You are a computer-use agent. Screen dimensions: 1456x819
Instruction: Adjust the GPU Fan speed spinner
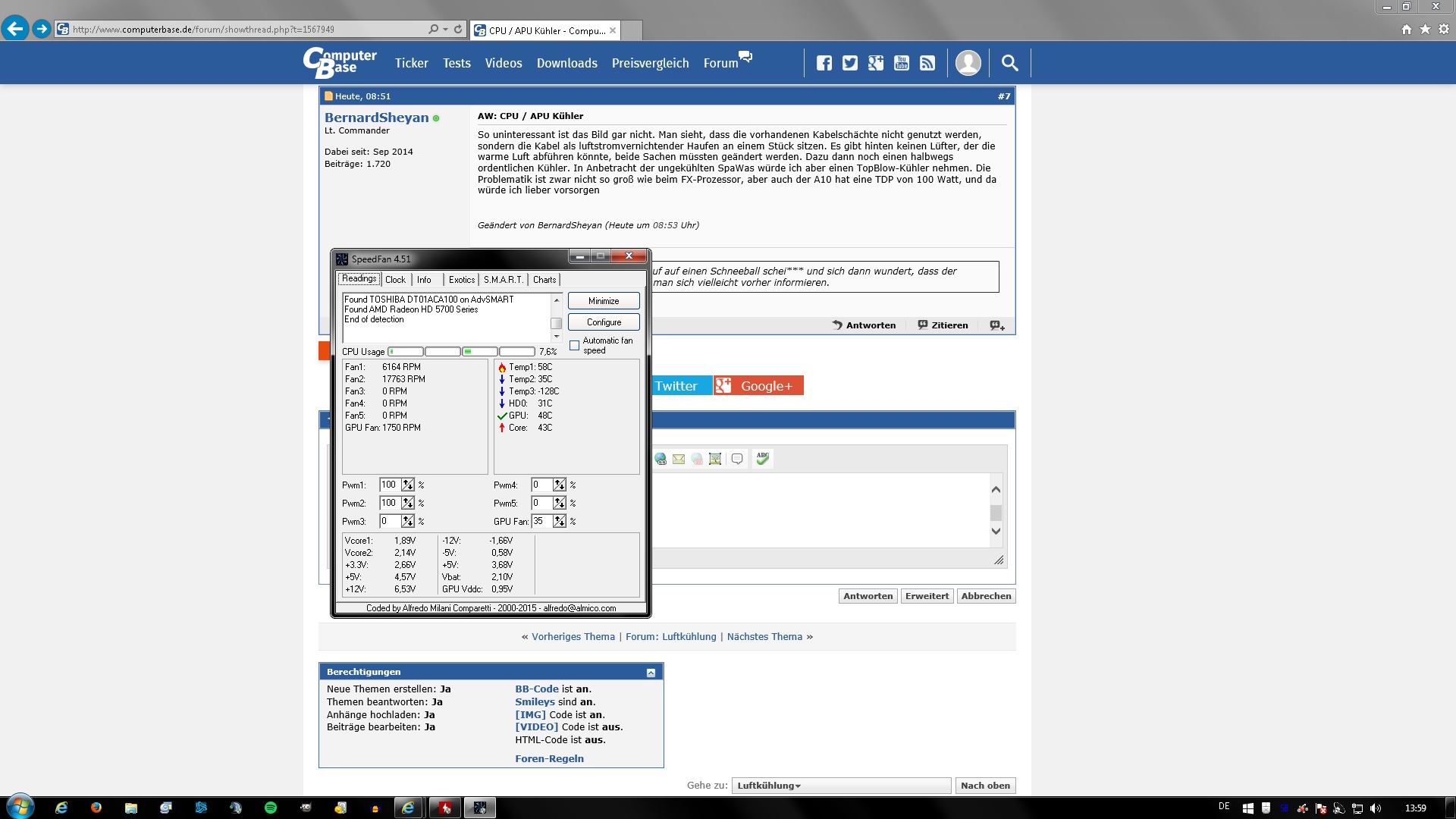560,522
